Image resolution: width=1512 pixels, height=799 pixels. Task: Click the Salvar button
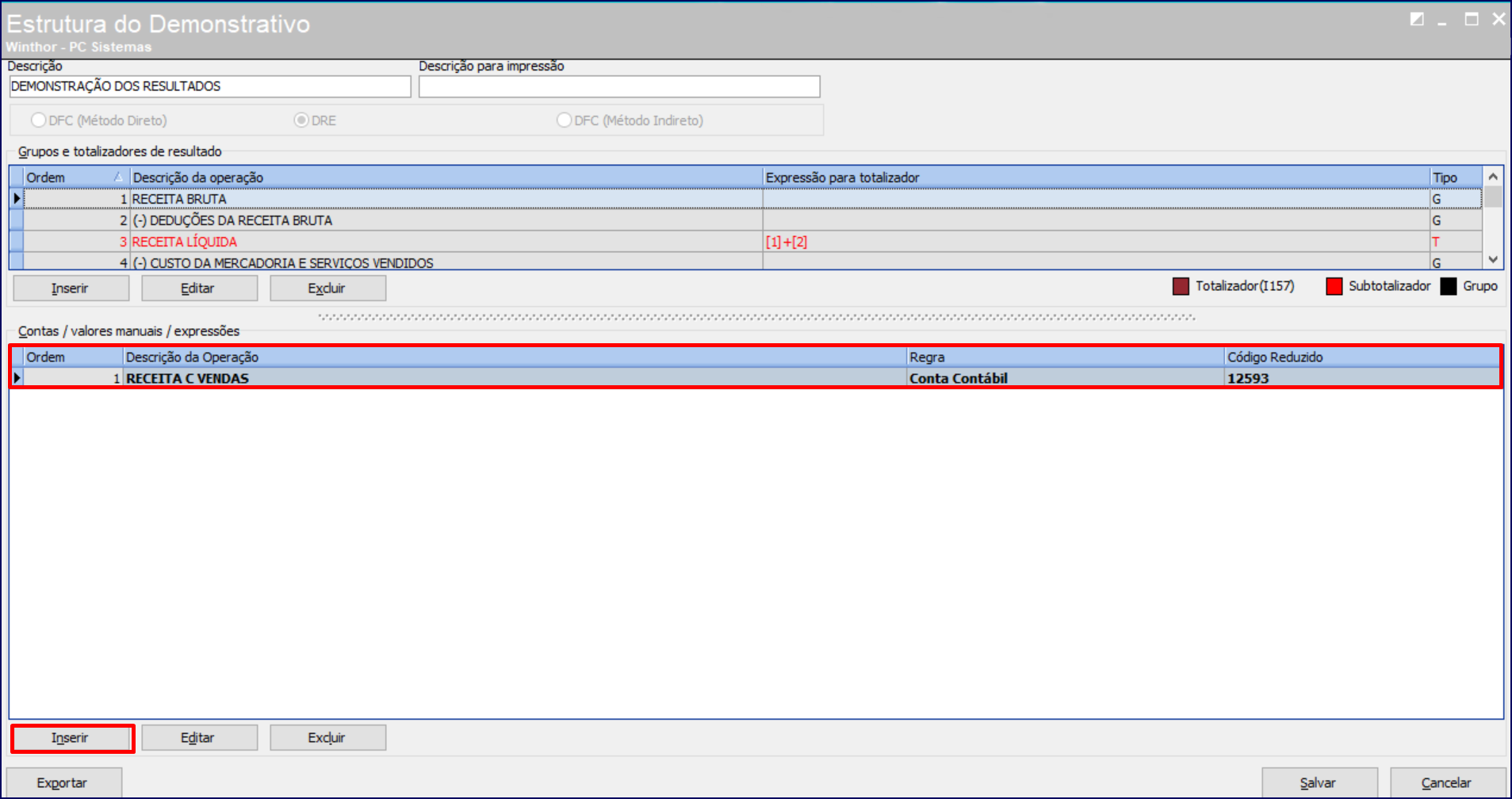pyautogui.click(x=1319, y=783)
